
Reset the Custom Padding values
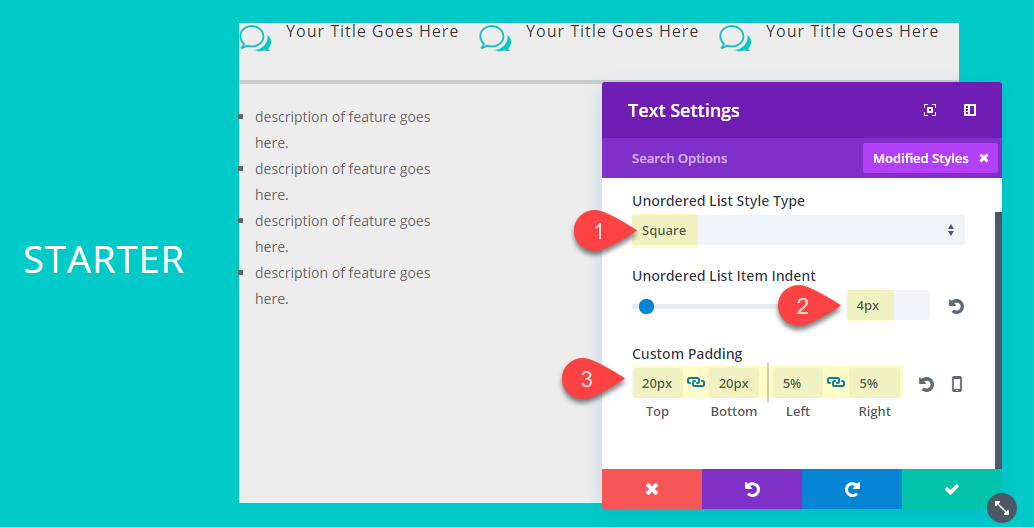(926, 384)
